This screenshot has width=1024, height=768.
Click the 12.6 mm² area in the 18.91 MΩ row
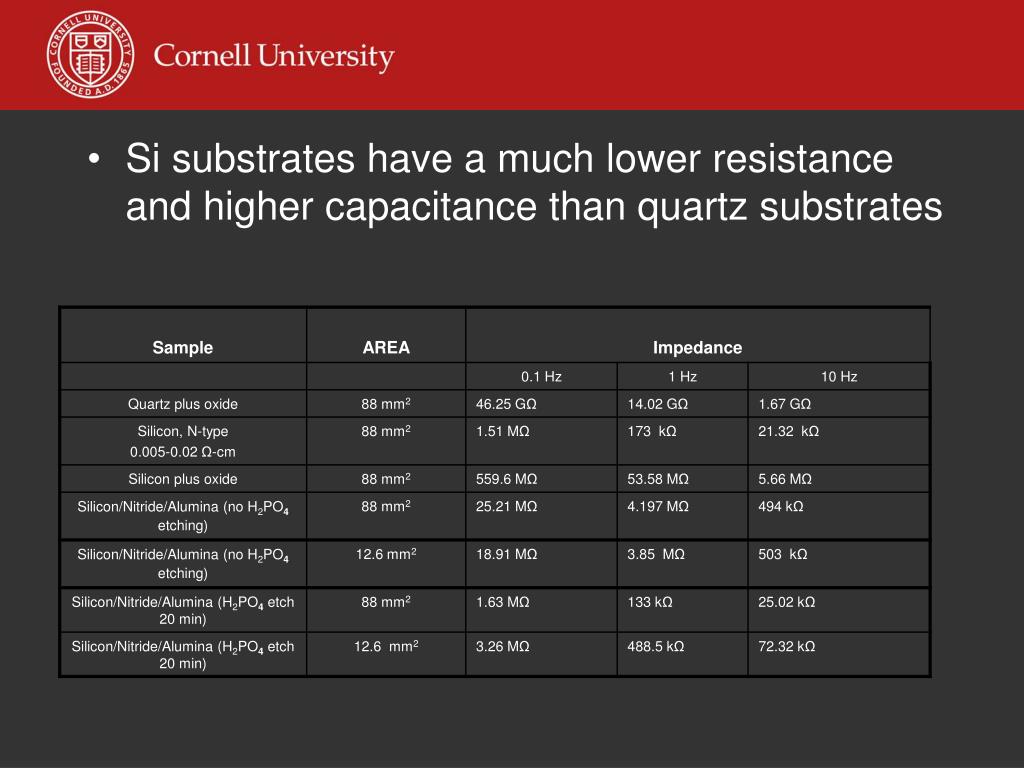(386, 554)
